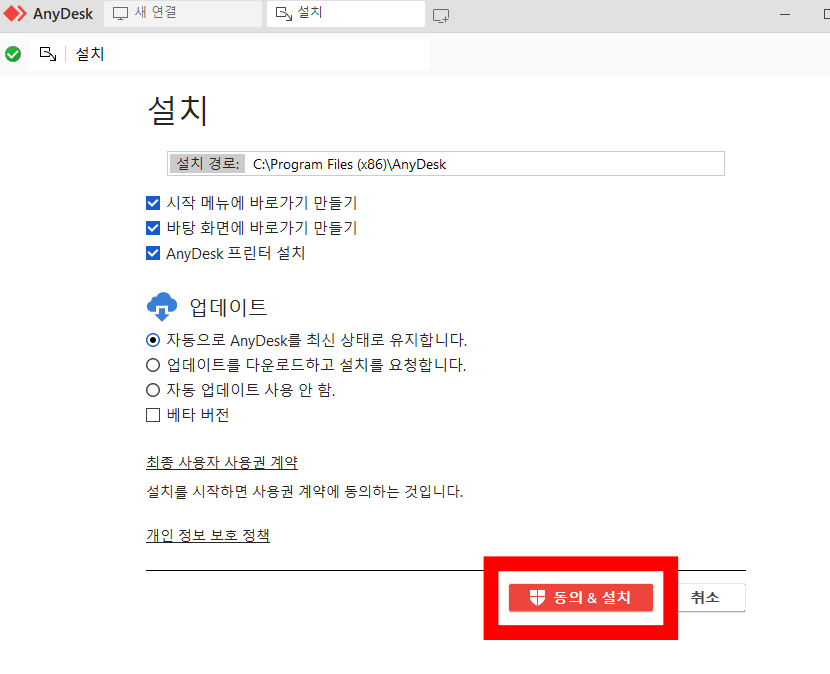
Task: Click the 설치 경로 label button
Action: coord(207,164)
